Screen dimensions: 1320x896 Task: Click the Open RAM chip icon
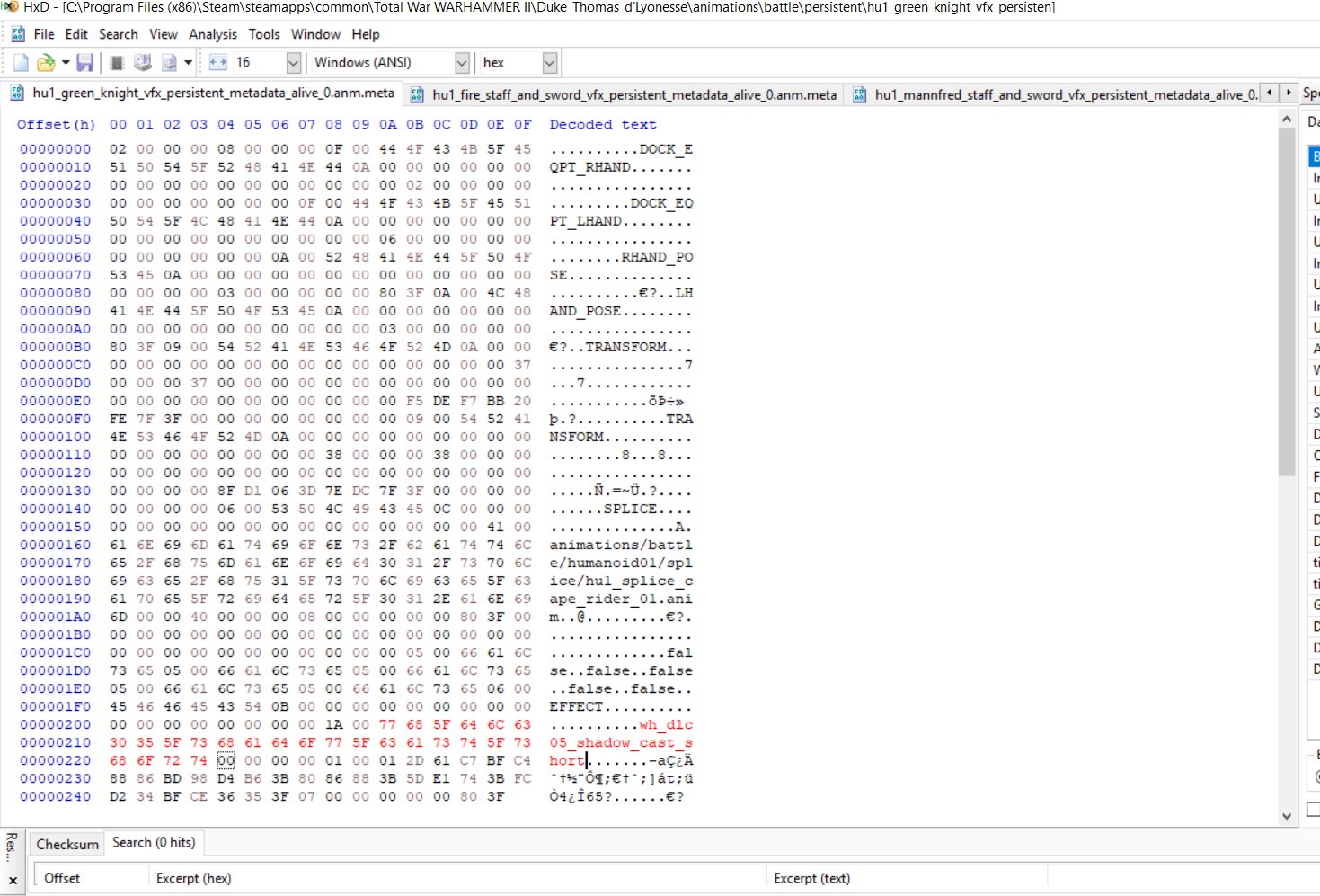coord(117,63)
